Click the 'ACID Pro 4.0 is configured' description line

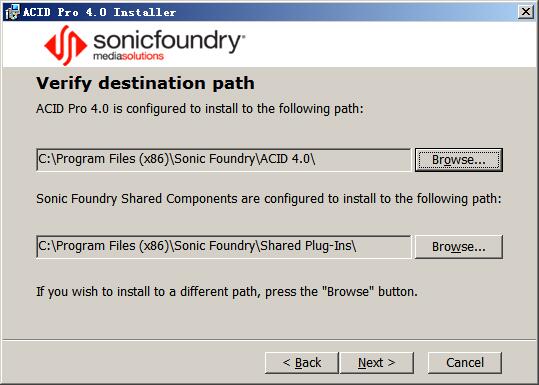[200, 109]
